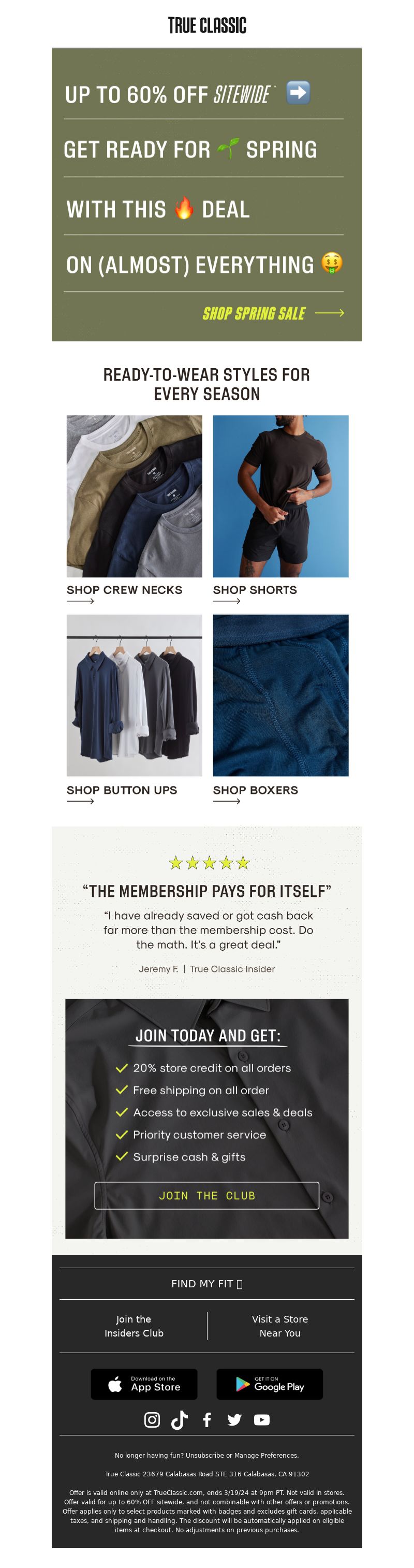Download from the App Store badge
Viewport: 414px width, 1568px height.
[x=144, y=1384]
